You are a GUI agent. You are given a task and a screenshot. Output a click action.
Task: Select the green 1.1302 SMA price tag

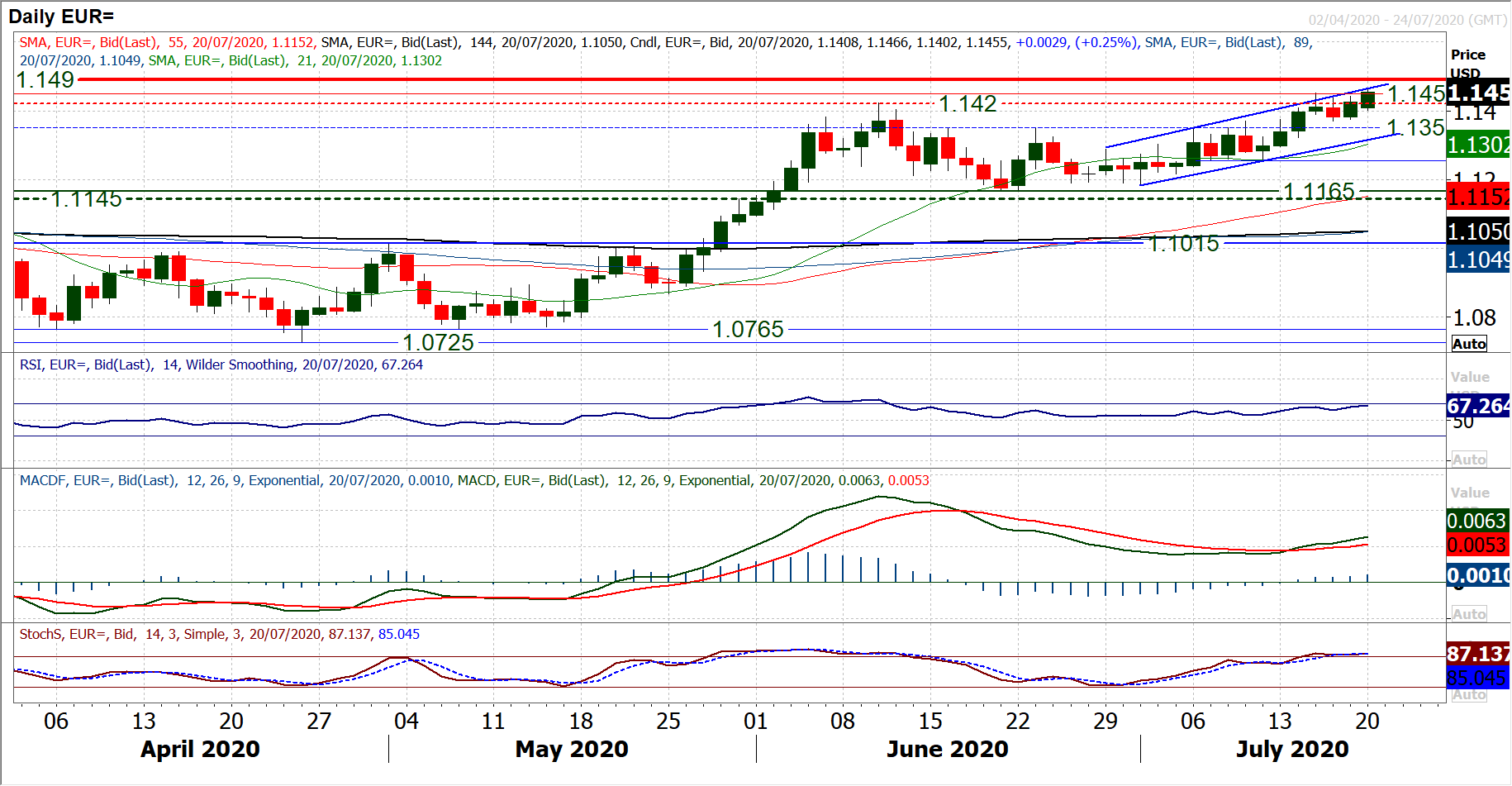(1477, 145)
